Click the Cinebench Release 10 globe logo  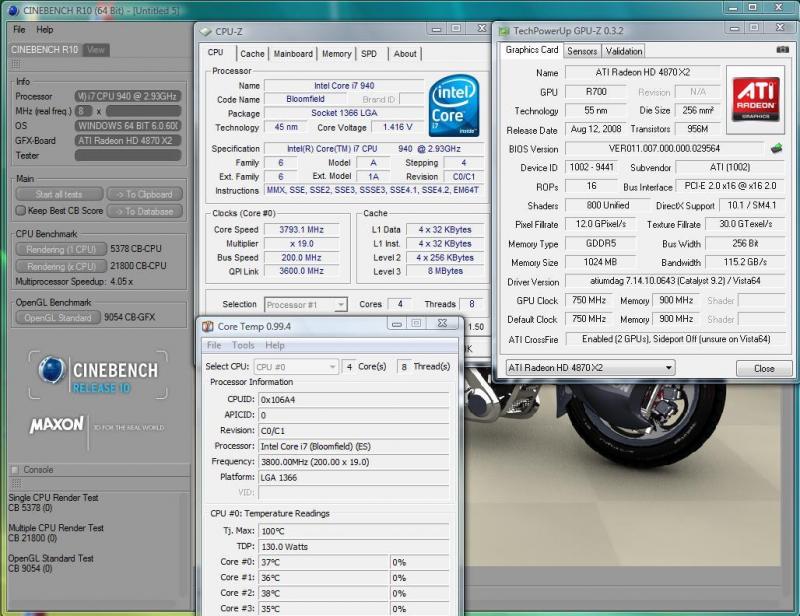52,369
